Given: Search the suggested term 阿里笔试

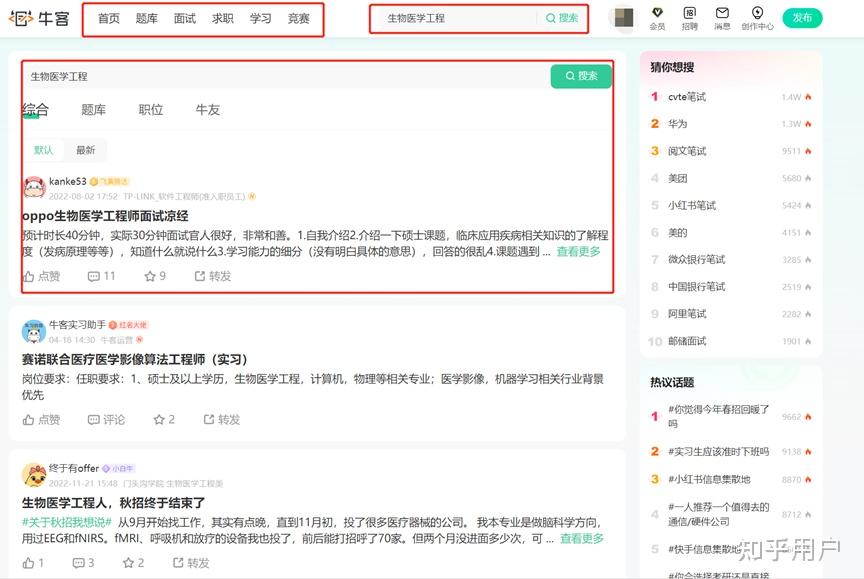Looking at the screenshot, I should (x=687, y=314).
